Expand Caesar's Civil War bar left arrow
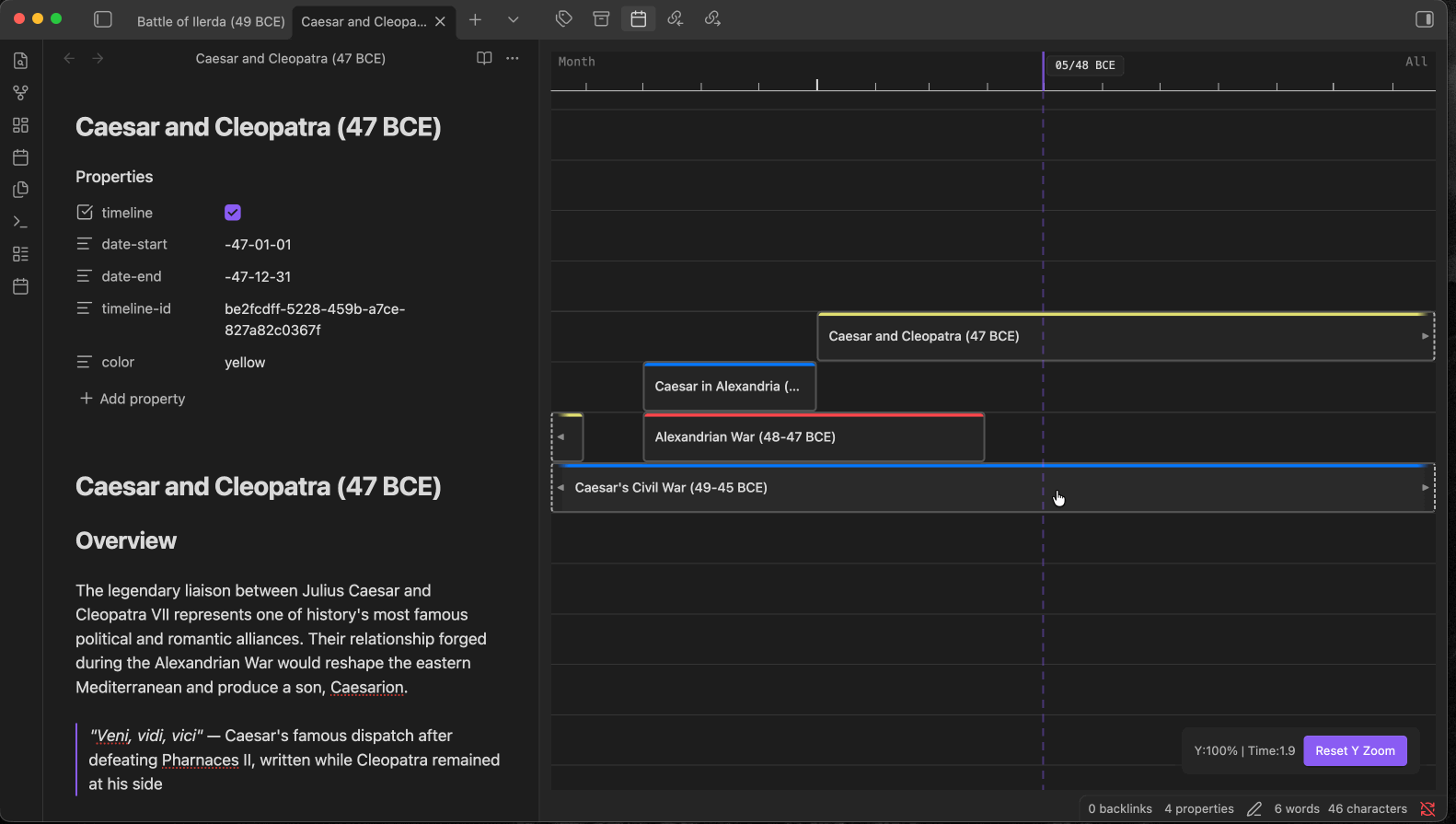Viewport: 1456px width, 824px height. pos(560,487)
